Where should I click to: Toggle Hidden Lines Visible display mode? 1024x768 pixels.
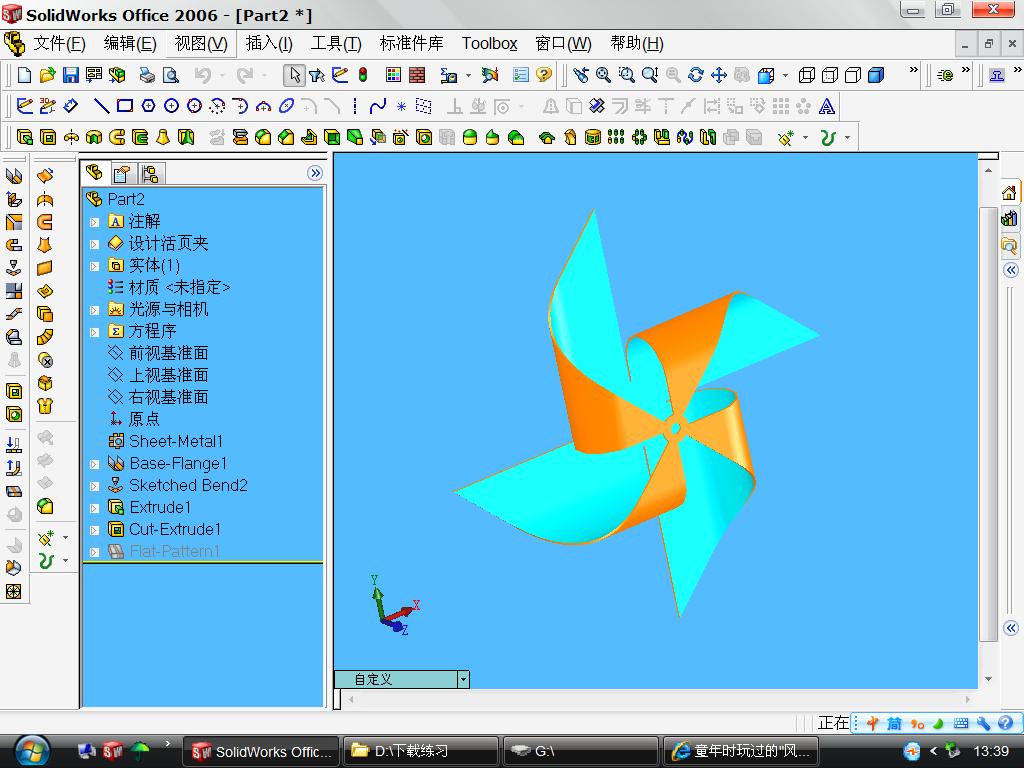point(830,75)
